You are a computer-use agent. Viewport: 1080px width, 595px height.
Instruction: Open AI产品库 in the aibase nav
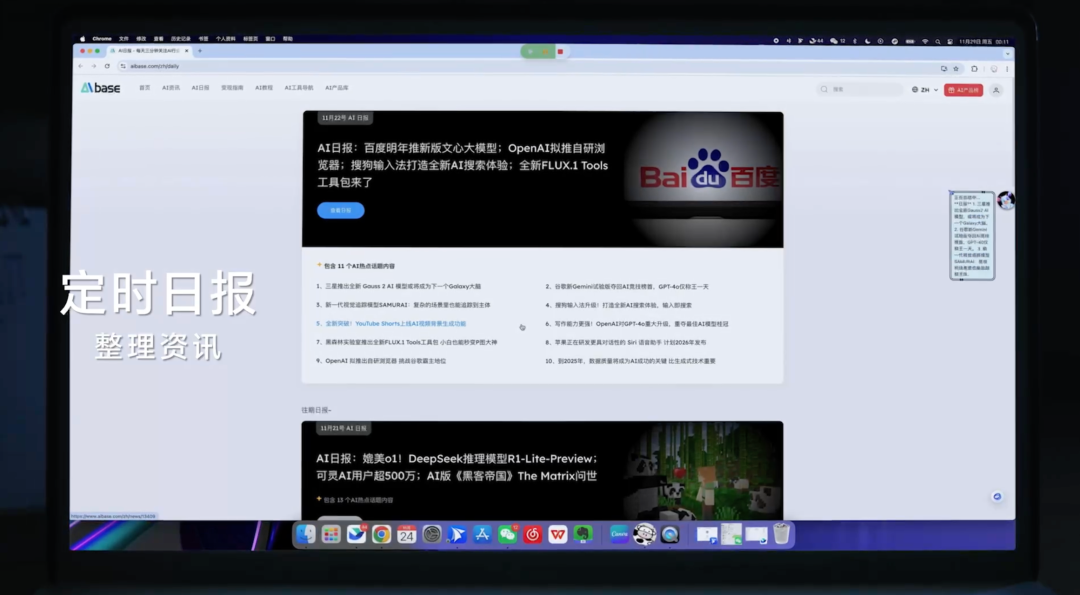click(337, 88)
